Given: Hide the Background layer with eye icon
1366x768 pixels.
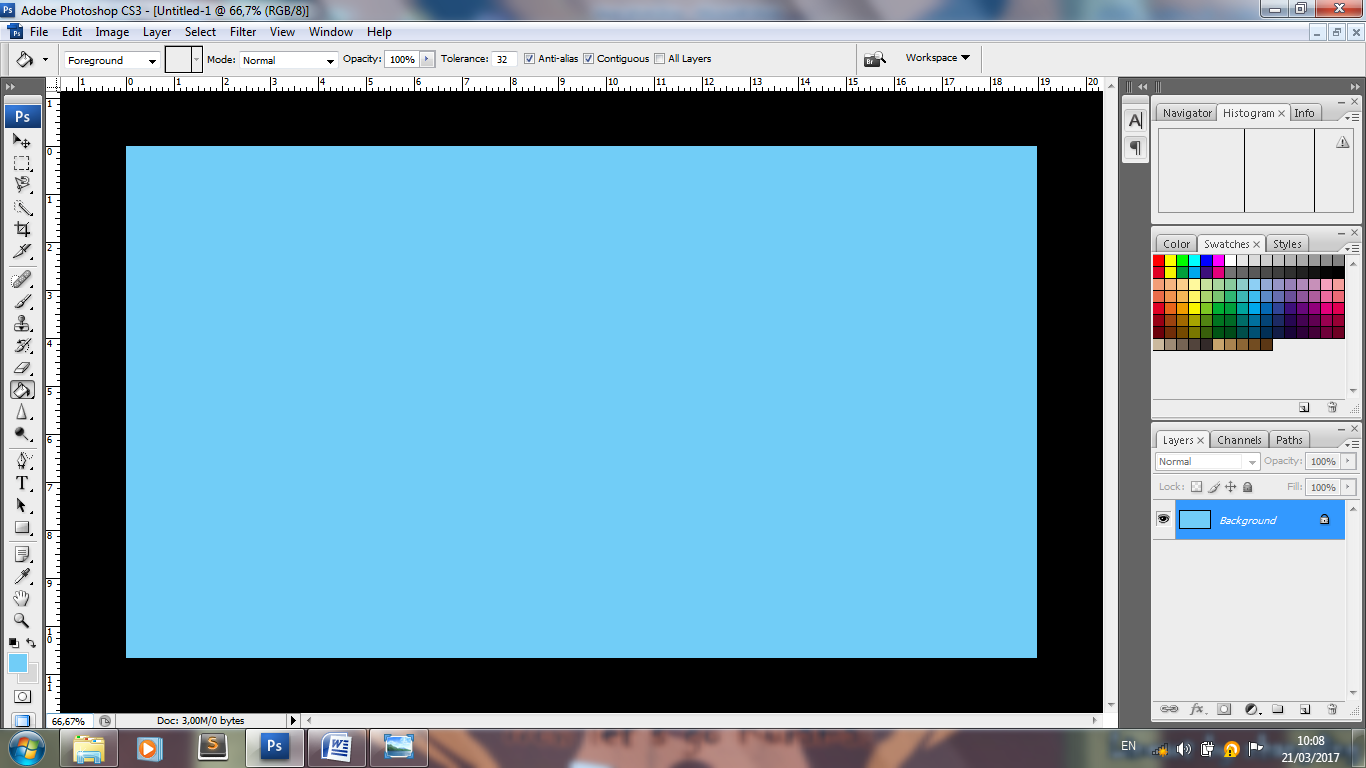Looking at the screenshot, I should pyautogui.click(x=1163, y=519).
